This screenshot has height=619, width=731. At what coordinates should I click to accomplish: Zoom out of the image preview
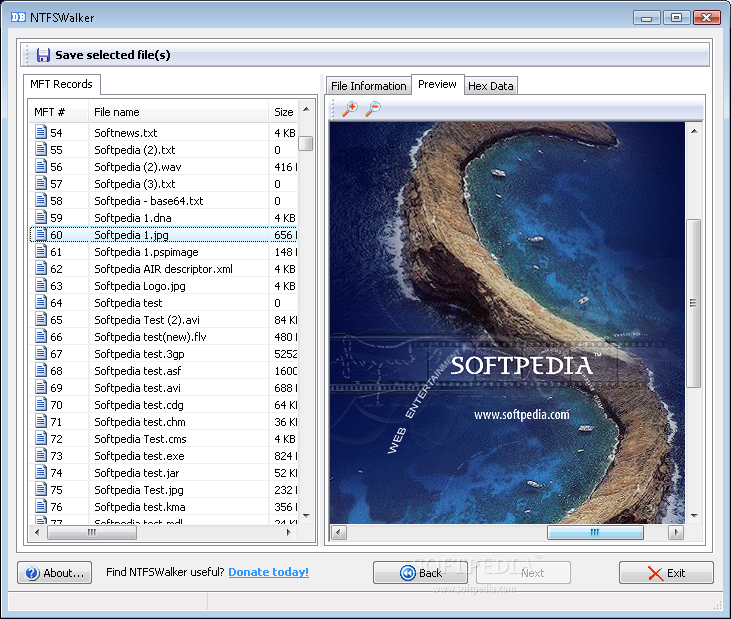(373, 109)
